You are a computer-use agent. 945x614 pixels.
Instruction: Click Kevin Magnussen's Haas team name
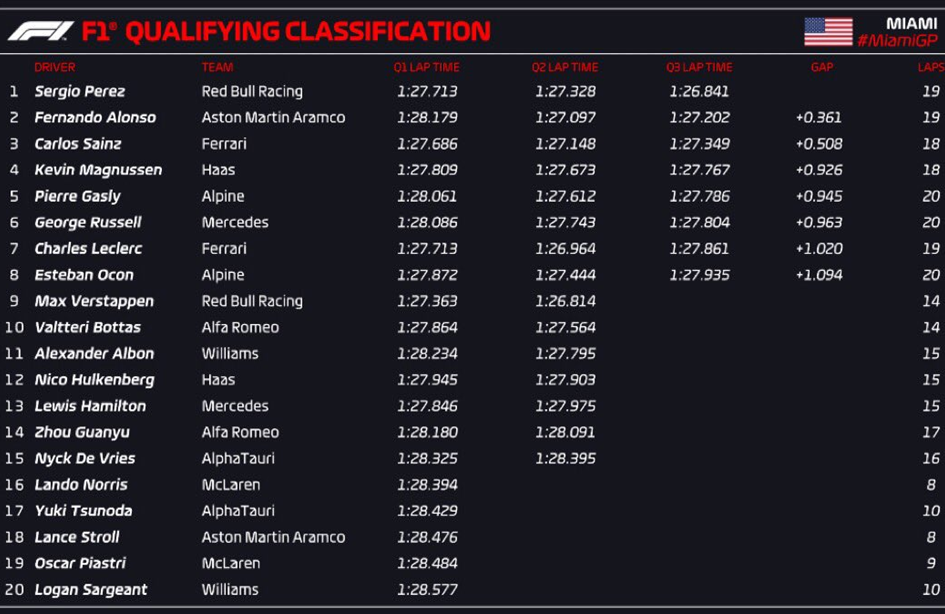[x=218, y=170]
